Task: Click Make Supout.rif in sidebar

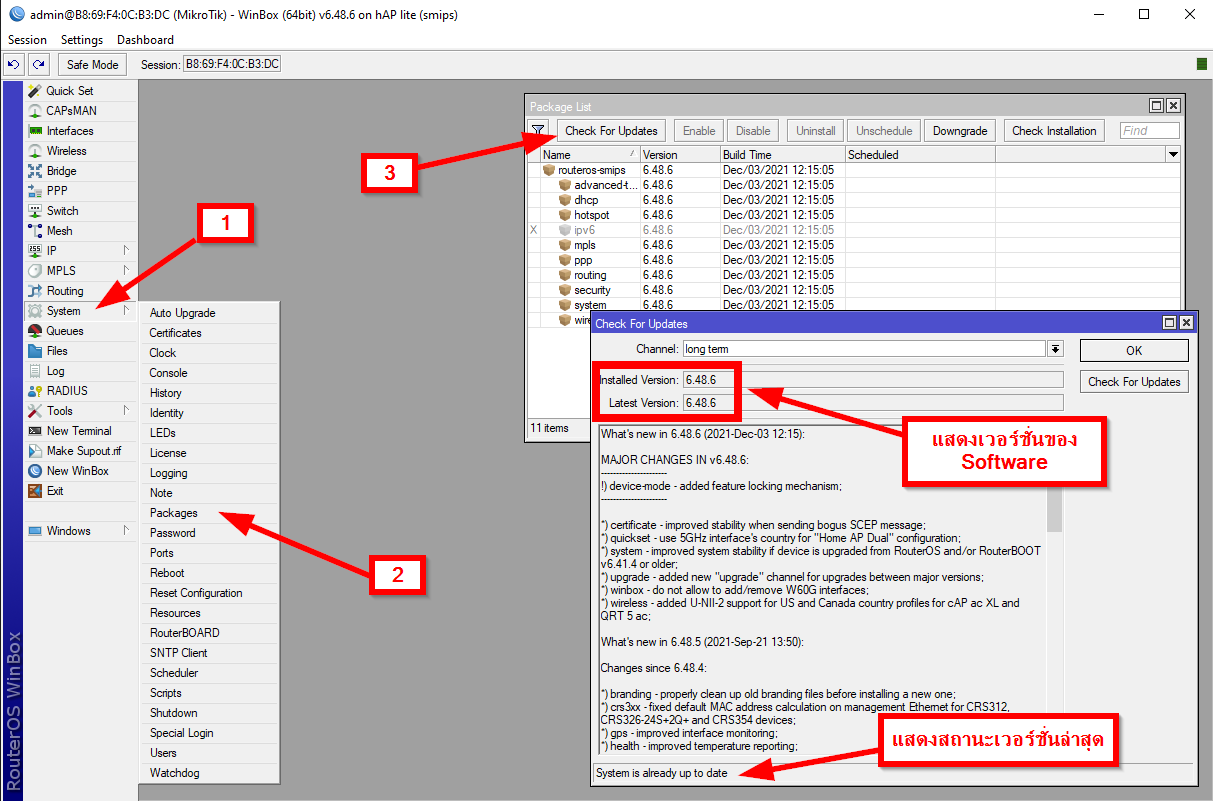Action: point(80,451)
